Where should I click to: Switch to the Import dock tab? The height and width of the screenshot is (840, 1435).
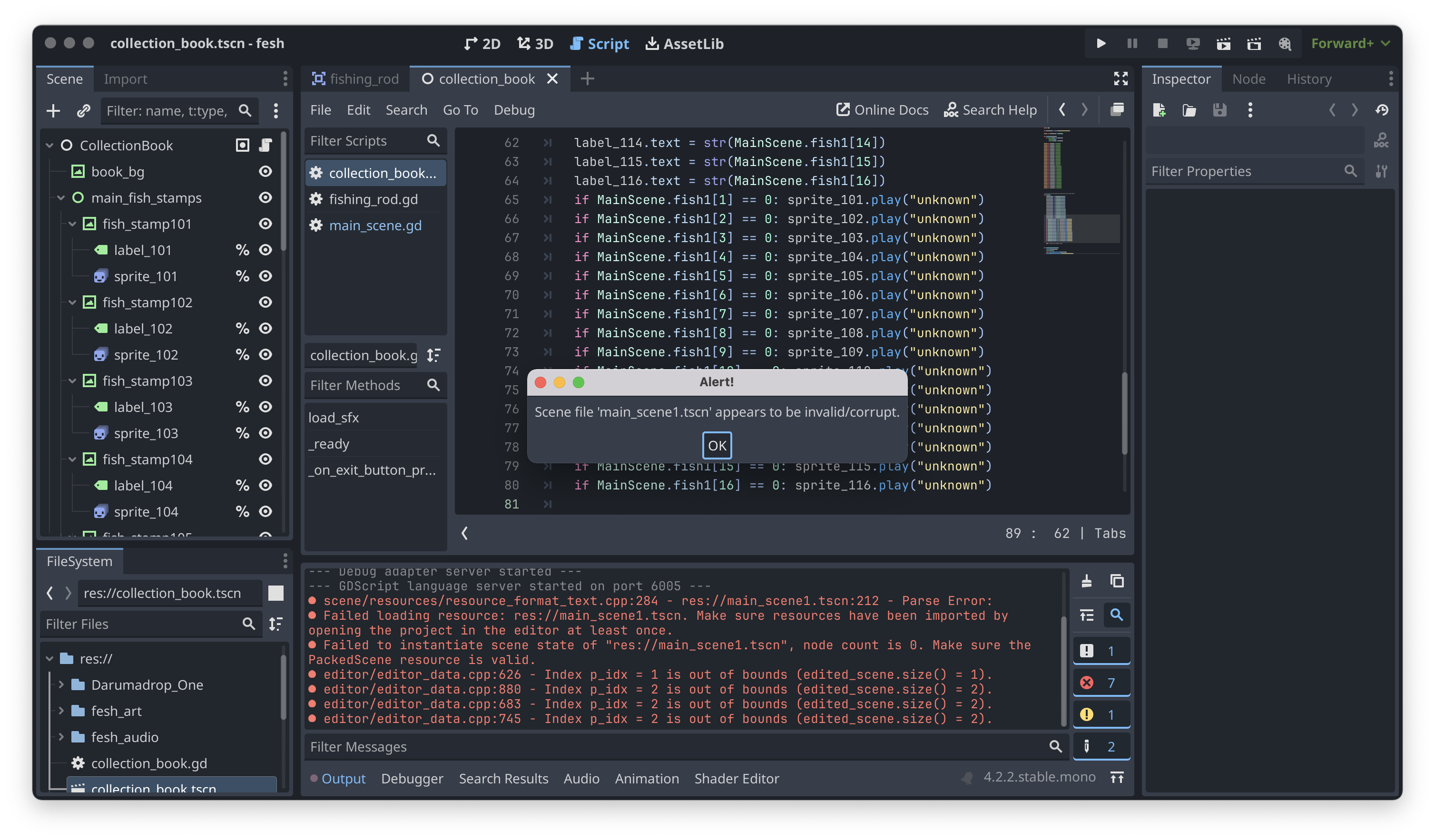pyautogui.click(x=125, y=79)
